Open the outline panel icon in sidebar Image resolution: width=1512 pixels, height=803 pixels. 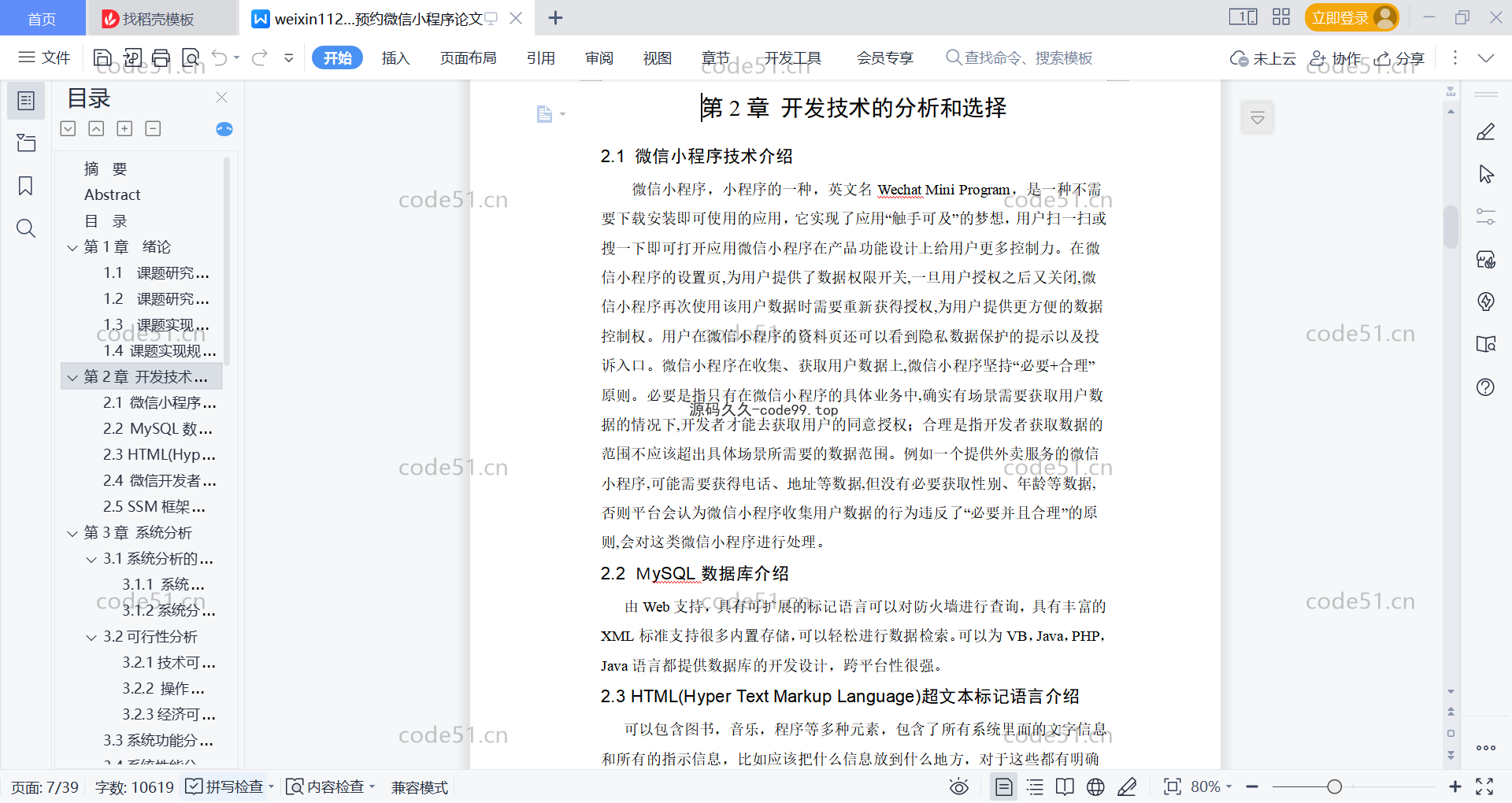(26, 101)
